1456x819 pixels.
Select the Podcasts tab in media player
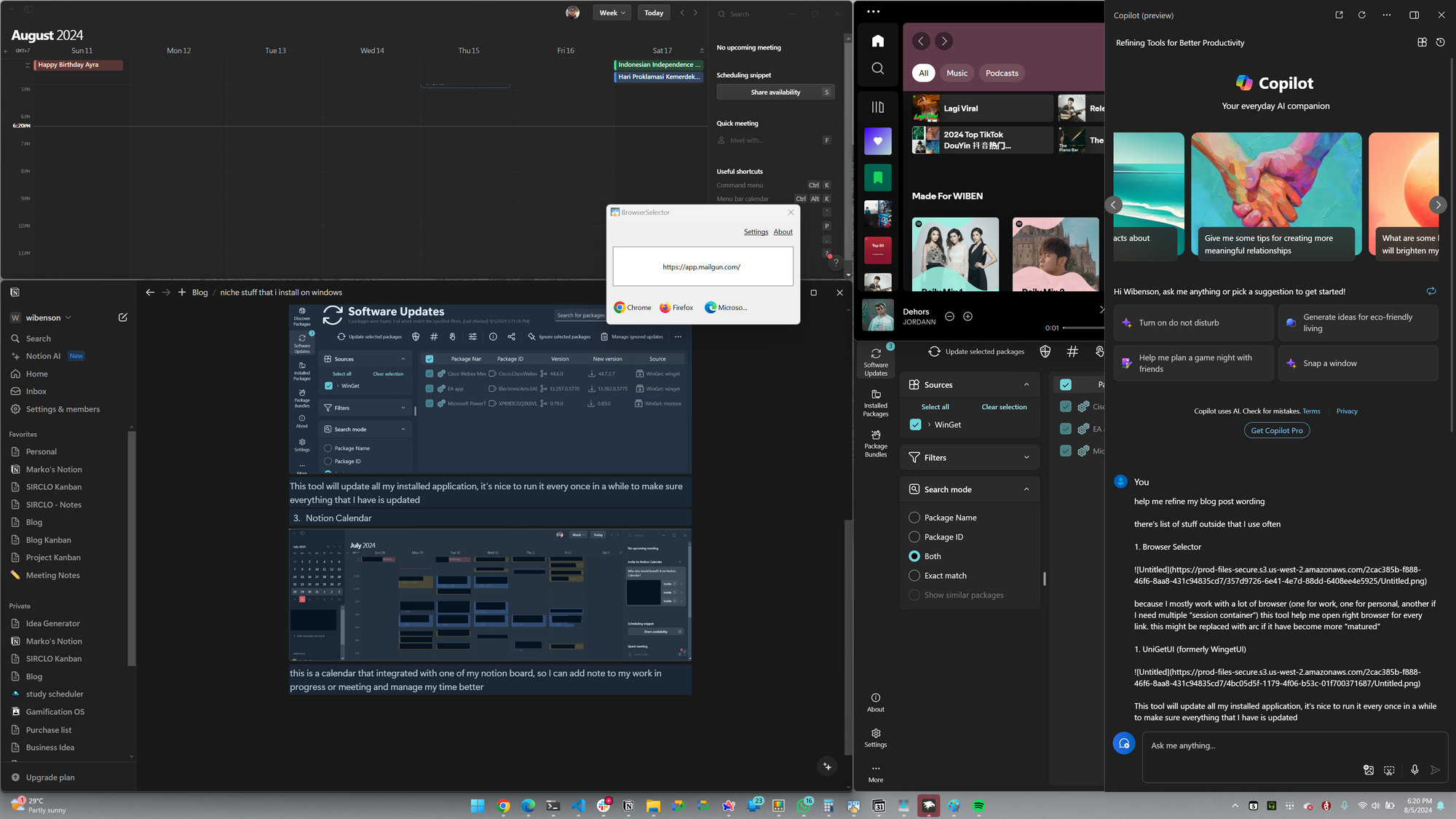(x=1002, y=73)
